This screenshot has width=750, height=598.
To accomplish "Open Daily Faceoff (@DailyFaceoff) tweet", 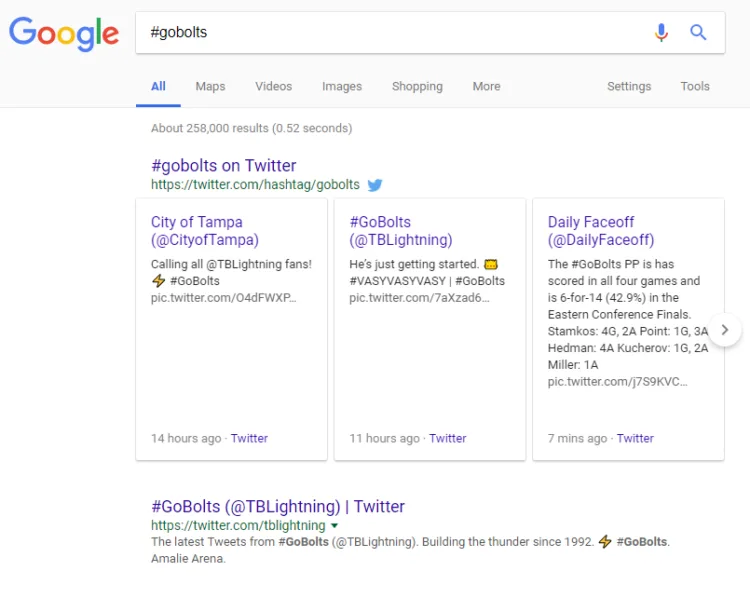I will (601, 231).
